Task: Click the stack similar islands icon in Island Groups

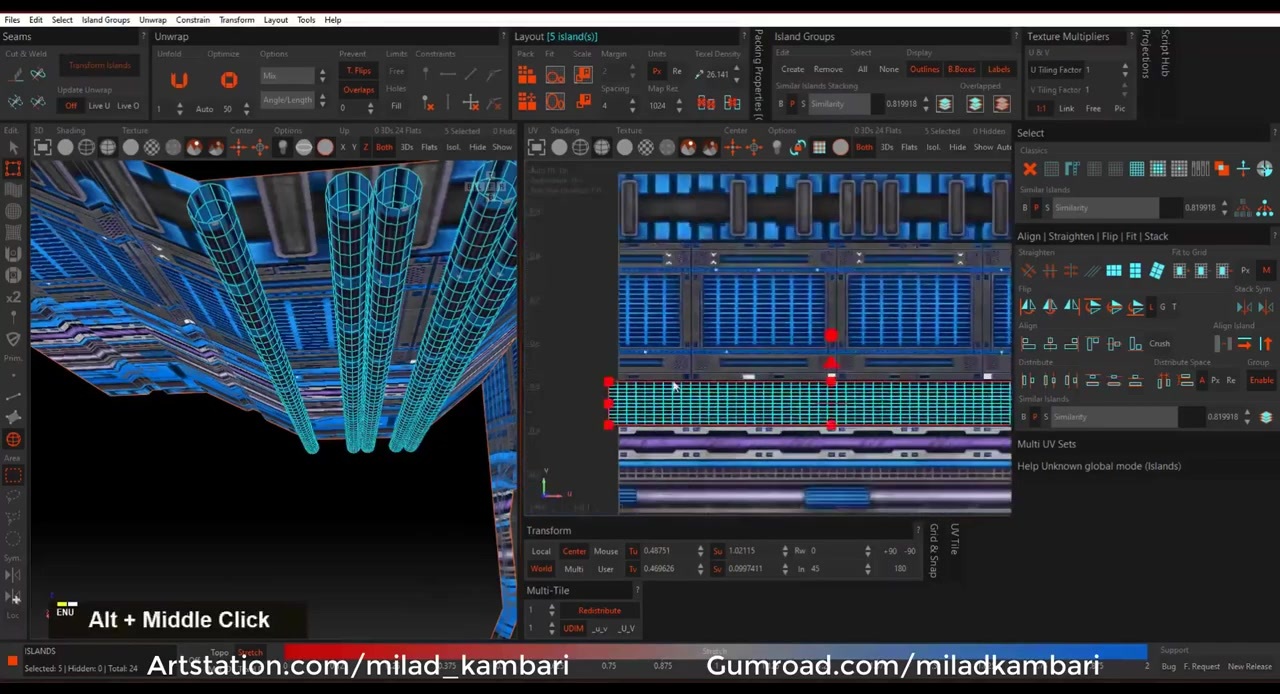Action: (x=945, y=104)
